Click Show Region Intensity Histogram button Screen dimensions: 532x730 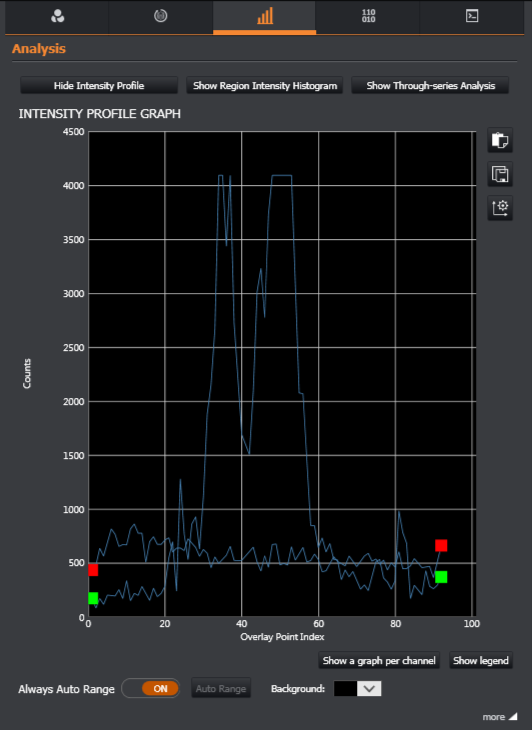265,86
